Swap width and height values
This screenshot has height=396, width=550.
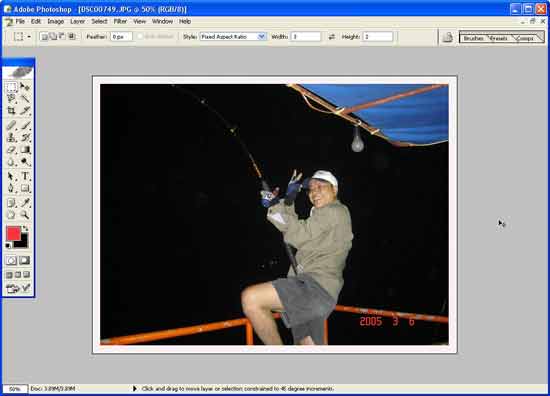click(x=331, y=36)
